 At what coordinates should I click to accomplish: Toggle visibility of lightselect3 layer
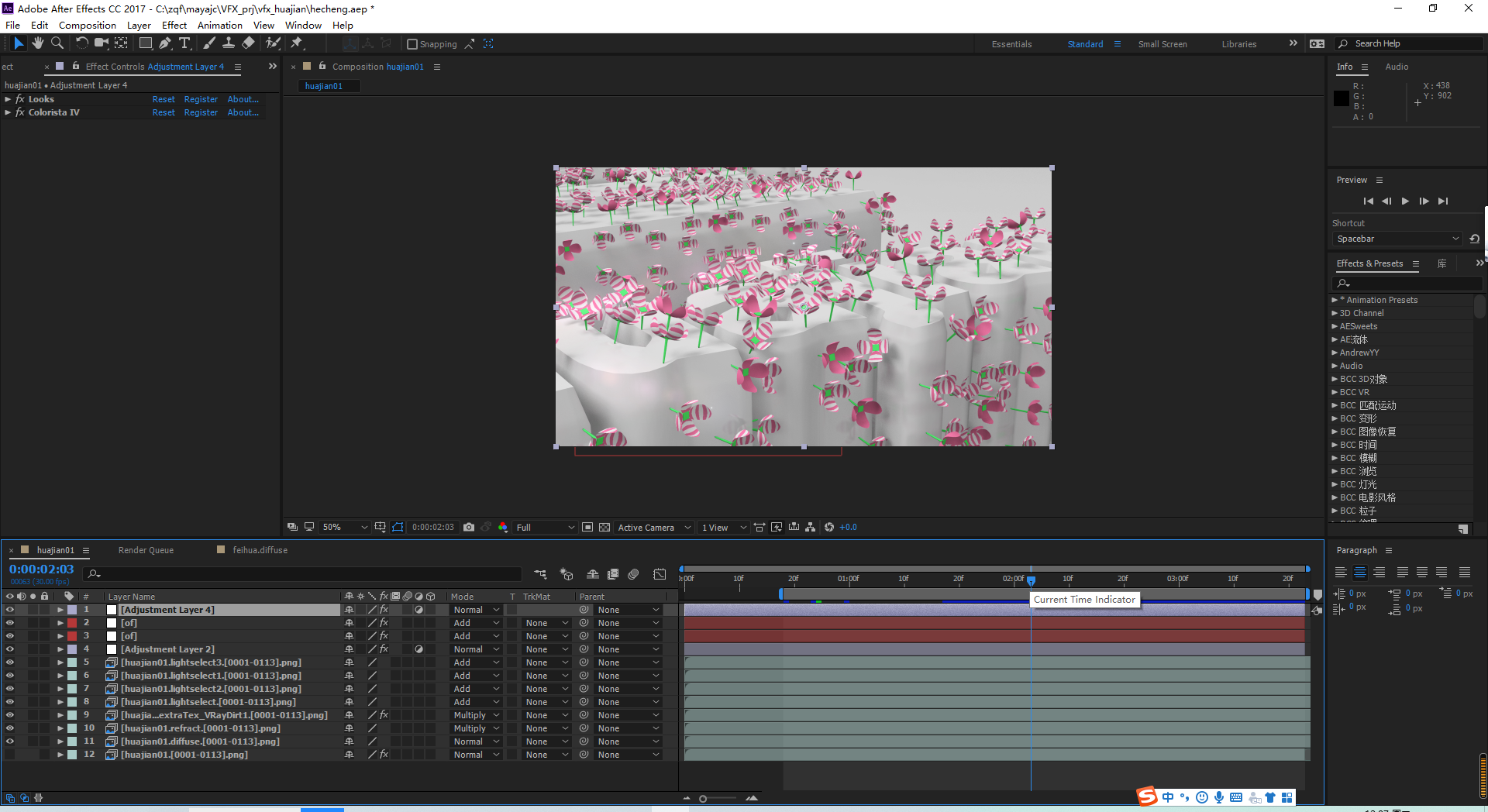9,662
